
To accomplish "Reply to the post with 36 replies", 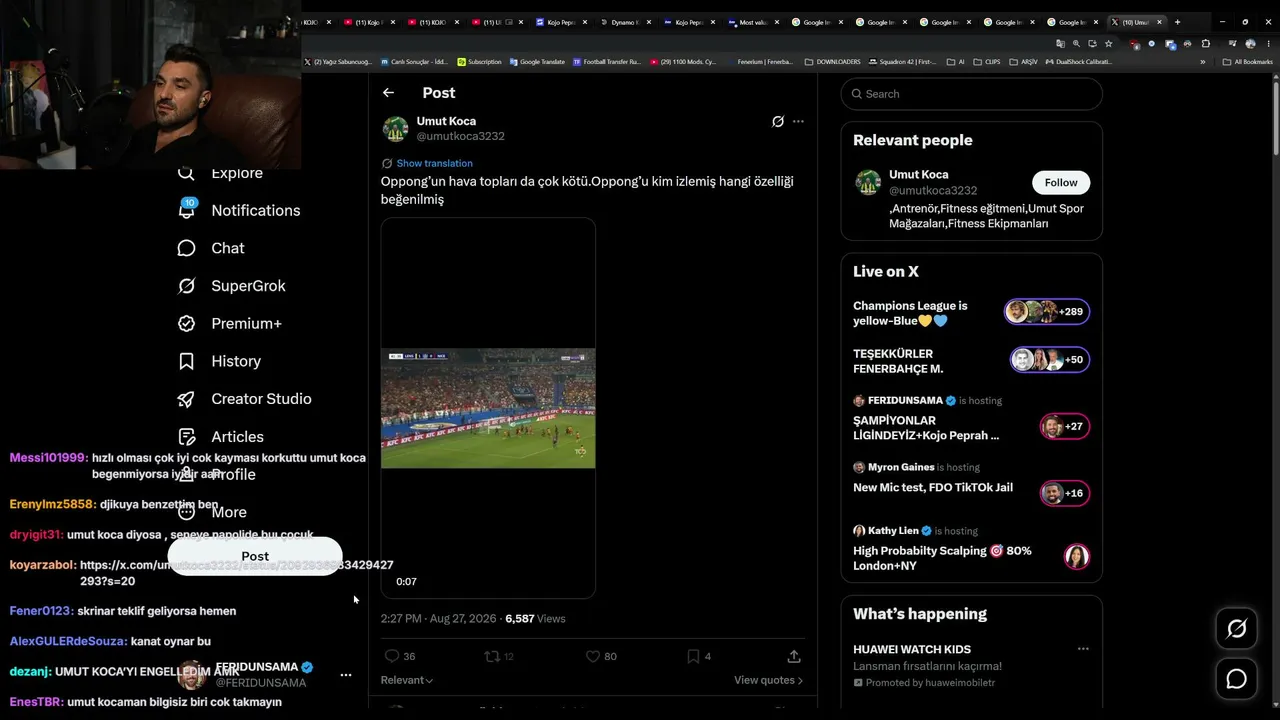I will point(400,656).
